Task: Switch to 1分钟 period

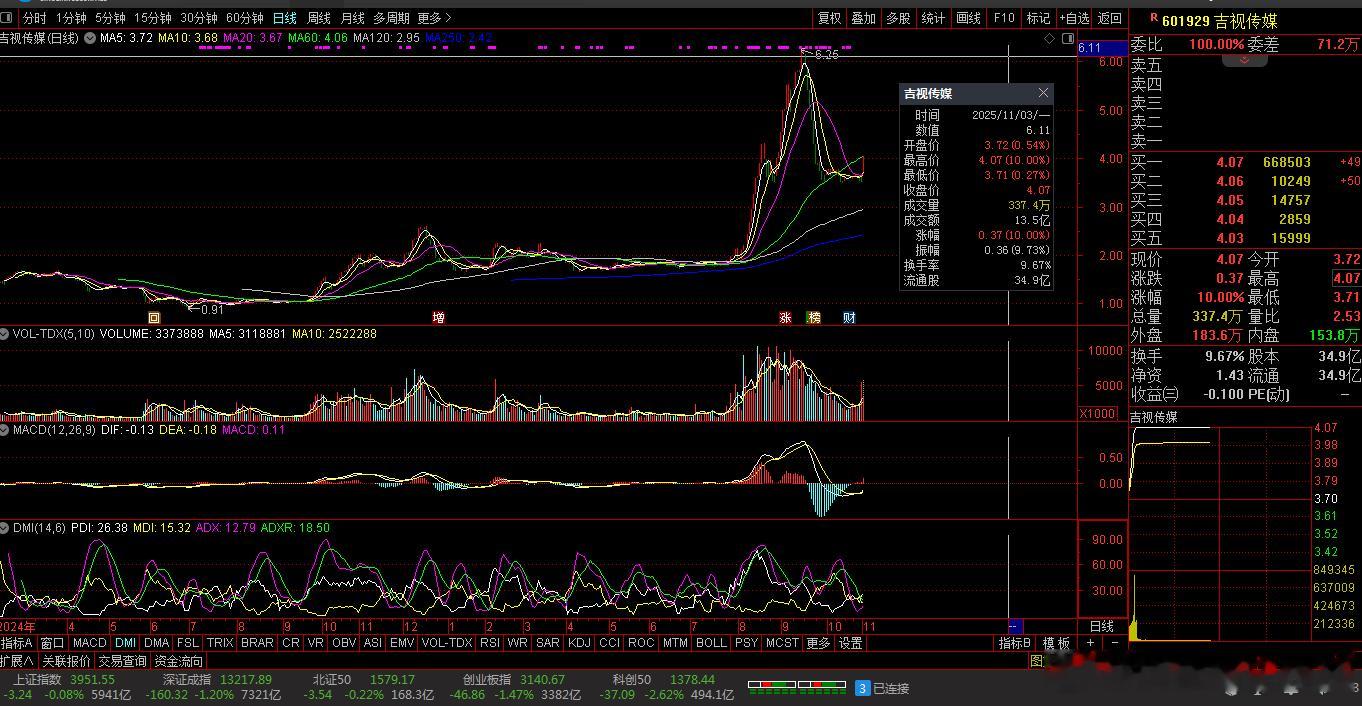Action: (x=71, y=18)
